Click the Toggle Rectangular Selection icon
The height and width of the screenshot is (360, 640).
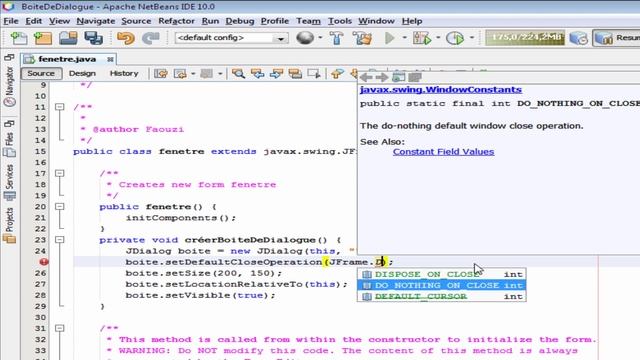(313, 73)
